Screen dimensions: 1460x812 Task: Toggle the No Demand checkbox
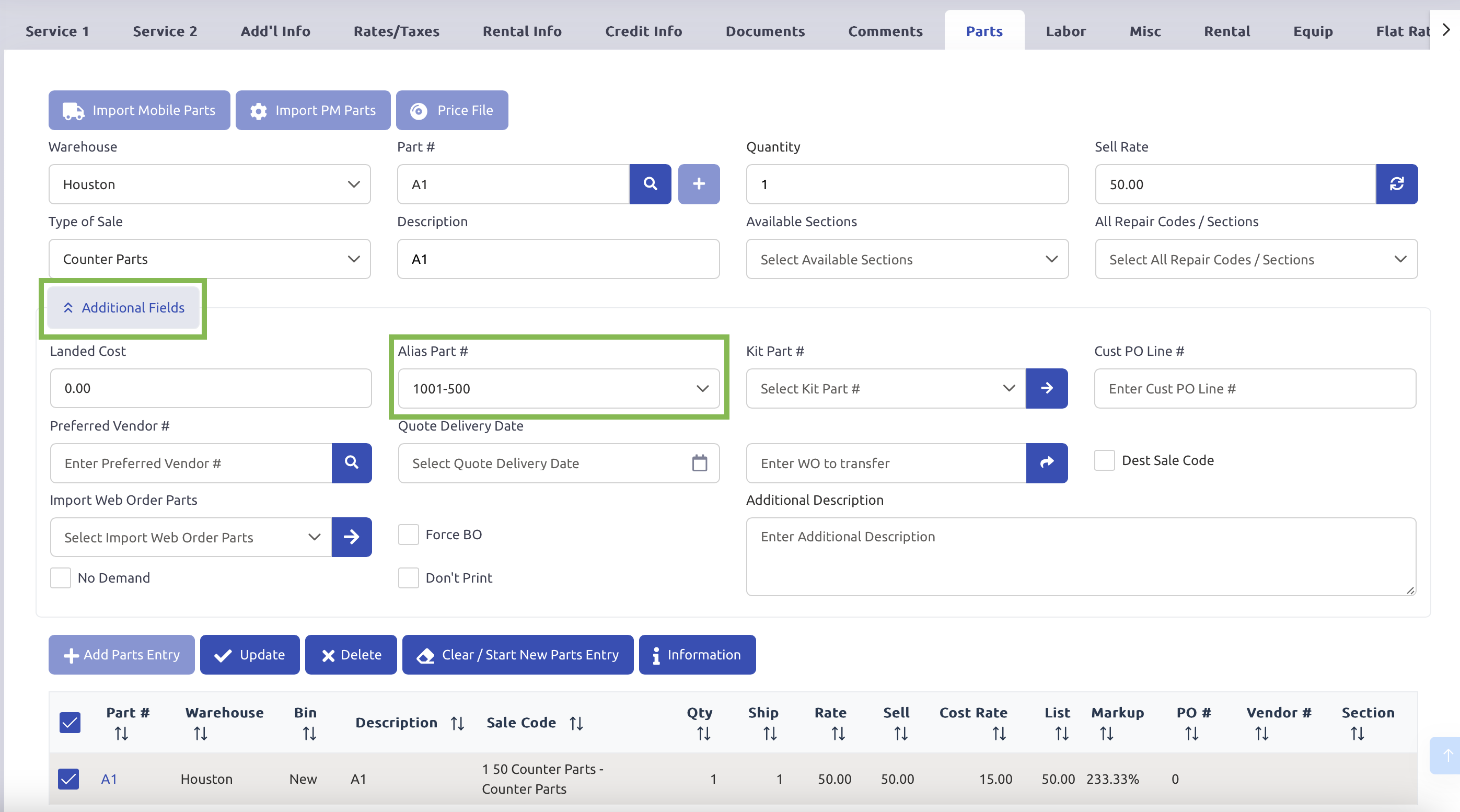point(60,577)
